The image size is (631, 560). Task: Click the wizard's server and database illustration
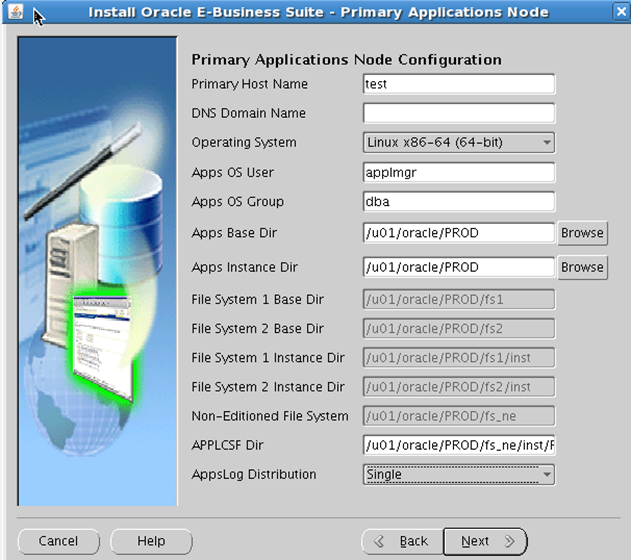pos(97,271)
